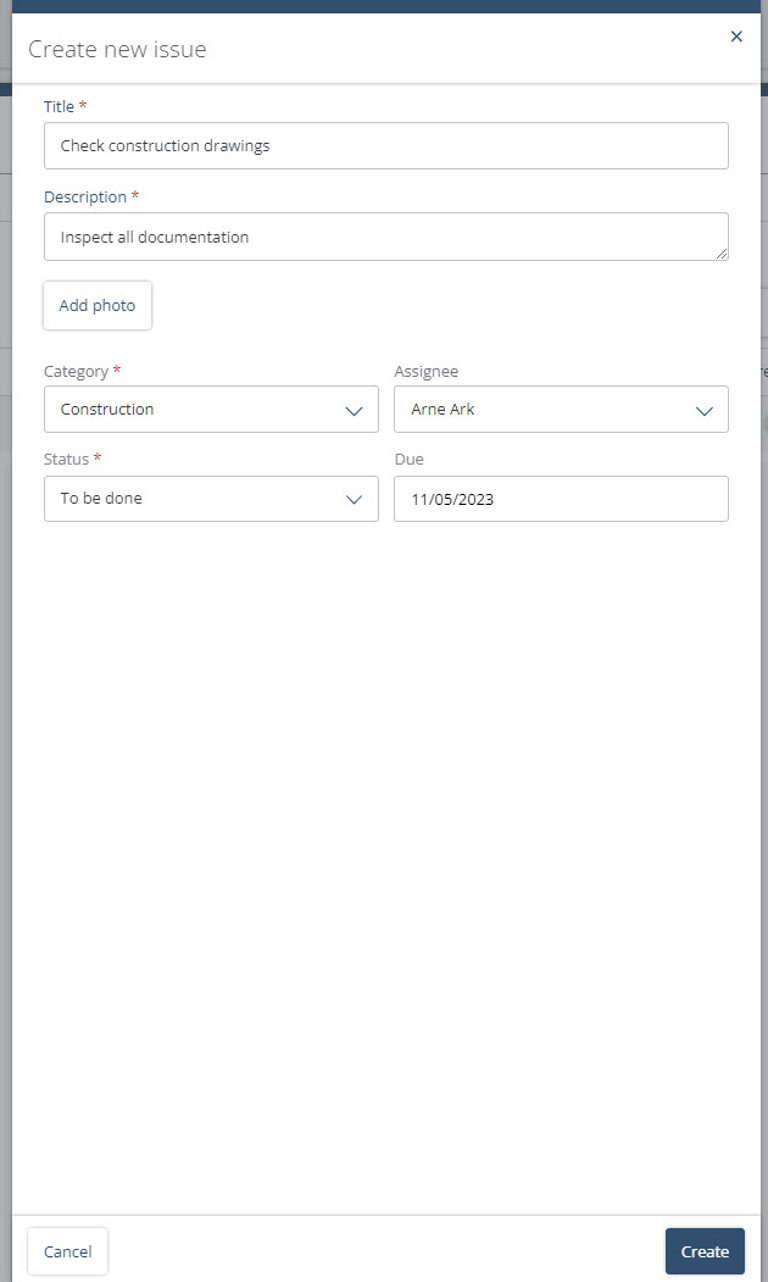The width and height of the screenshot is (768, 1282).
Task: Close the Create new issue dialog
Action: (x=736, y=37)
